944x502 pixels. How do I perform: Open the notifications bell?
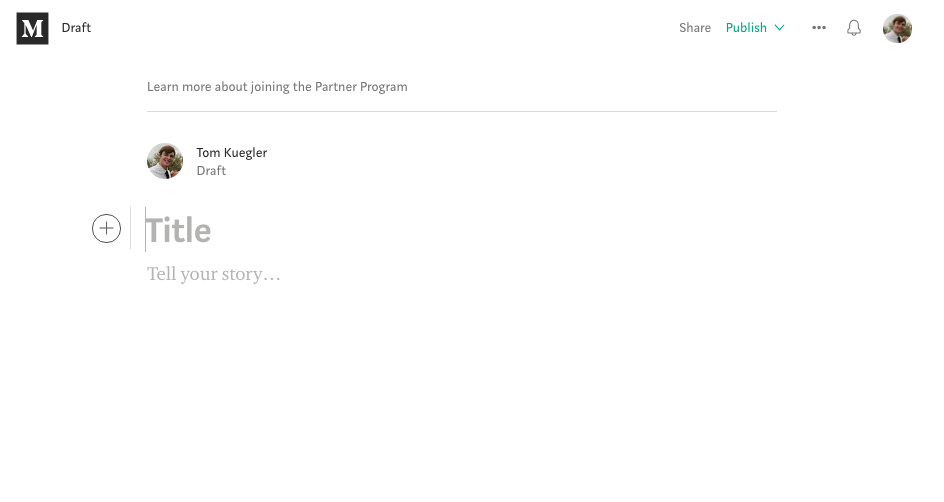click(854, 28)
